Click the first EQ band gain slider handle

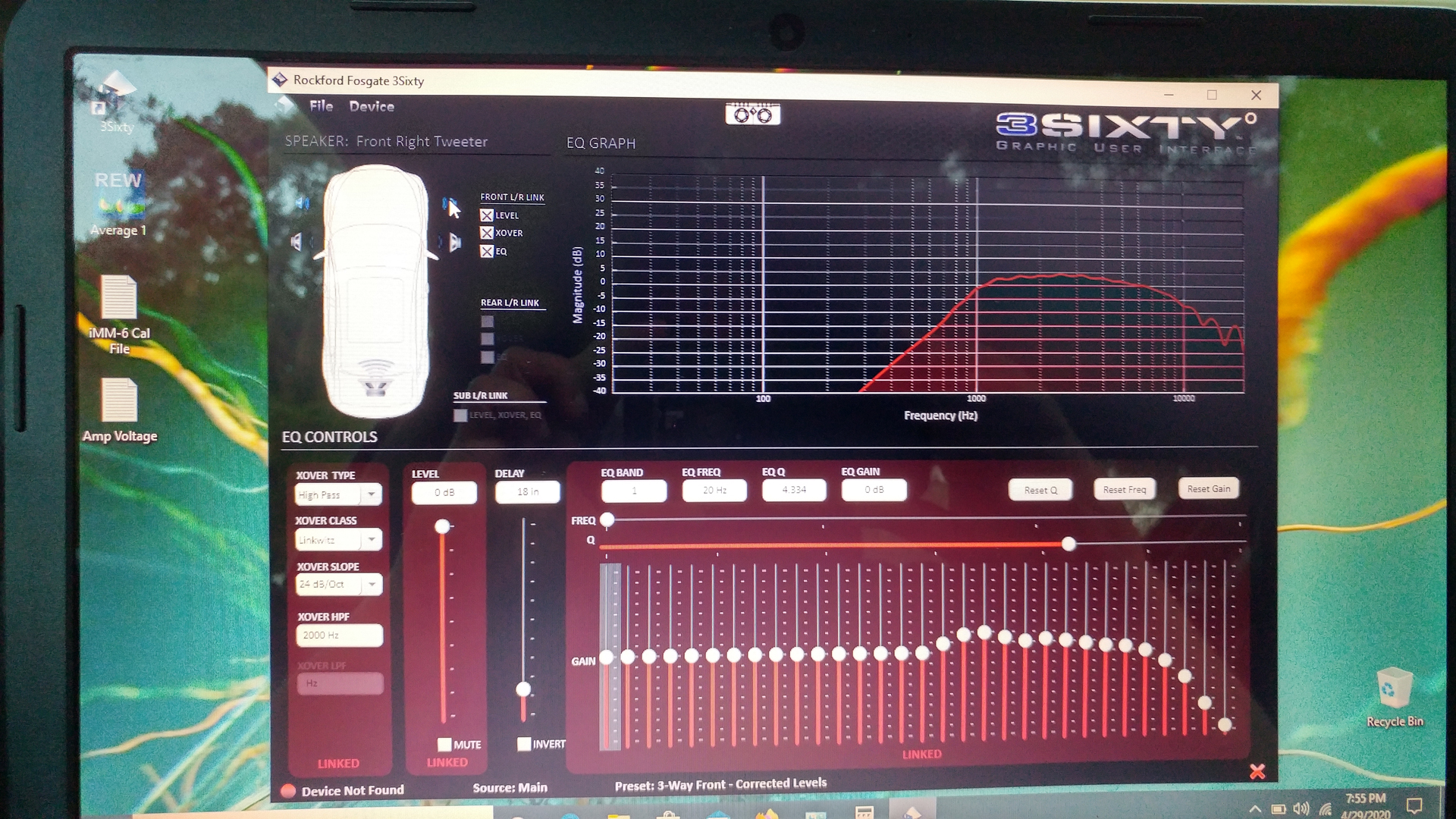click(x=607, y=657)
